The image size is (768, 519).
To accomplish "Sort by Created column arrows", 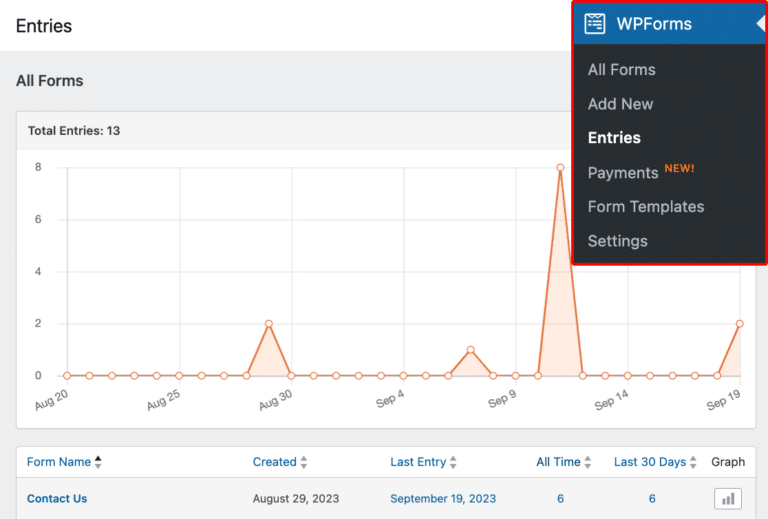I will point(304,462).
